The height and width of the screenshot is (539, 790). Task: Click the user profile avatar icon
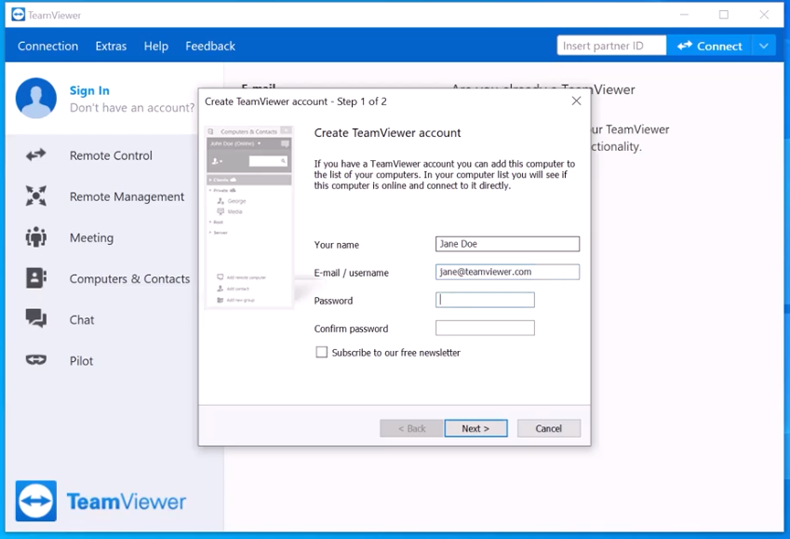pos(36,98)
